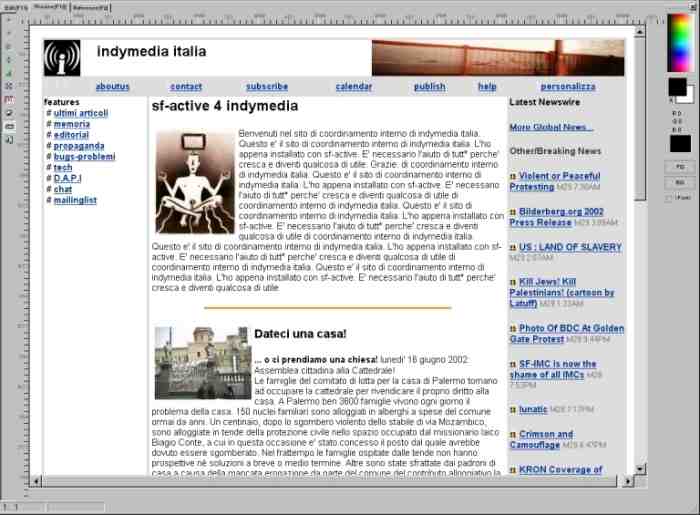Click the black foreground color swatch

(x=677, y=87)
